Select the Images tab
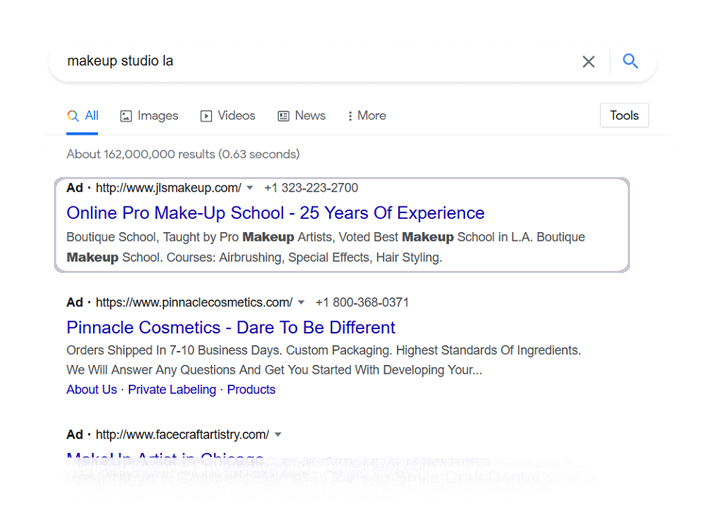The height and width of the screenshot is (512, 716). click(x=149, y=116)
